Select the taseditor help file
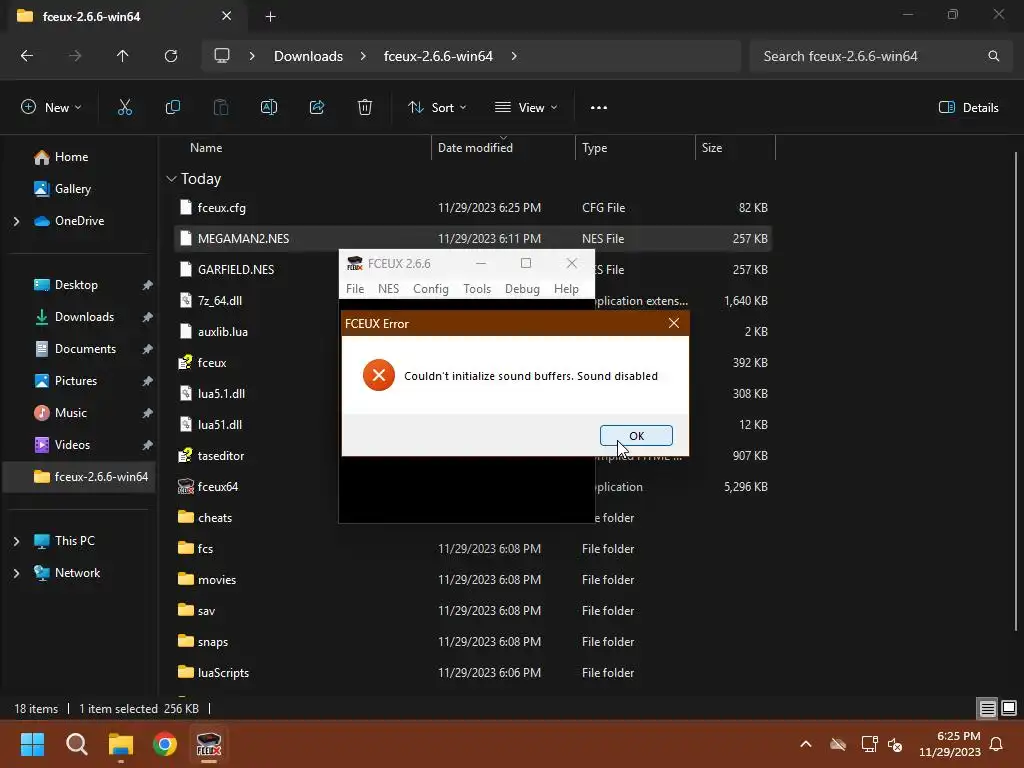1024x768 pixels. pos(221,456)
